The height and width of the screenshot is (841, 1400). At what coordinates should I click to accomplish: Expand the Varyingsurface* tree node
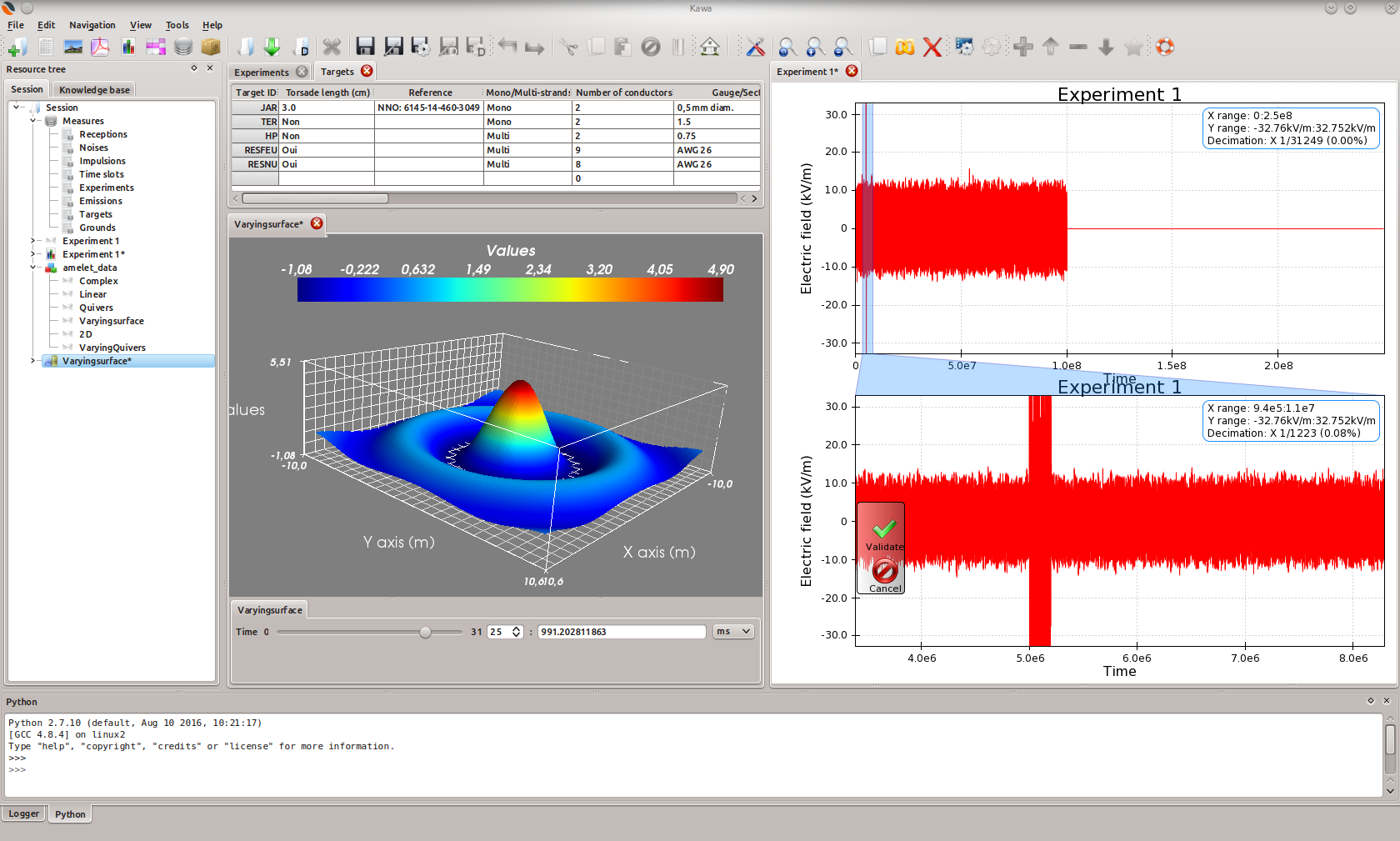click(x=33, y=361)
